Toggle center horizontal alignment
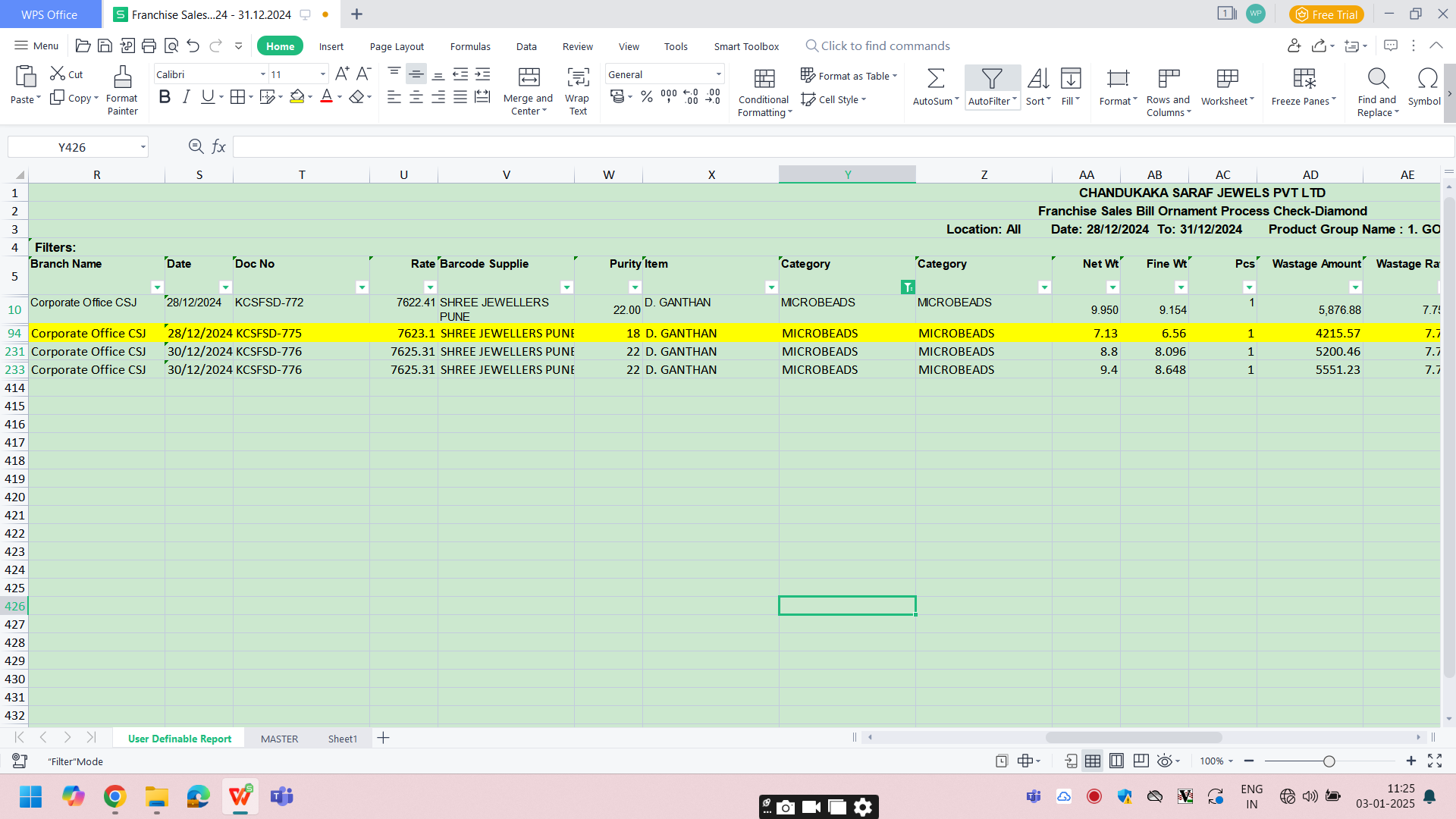The width and height of the screenshot is (1456, 819). pyautogui.click(x=416, y=97)
